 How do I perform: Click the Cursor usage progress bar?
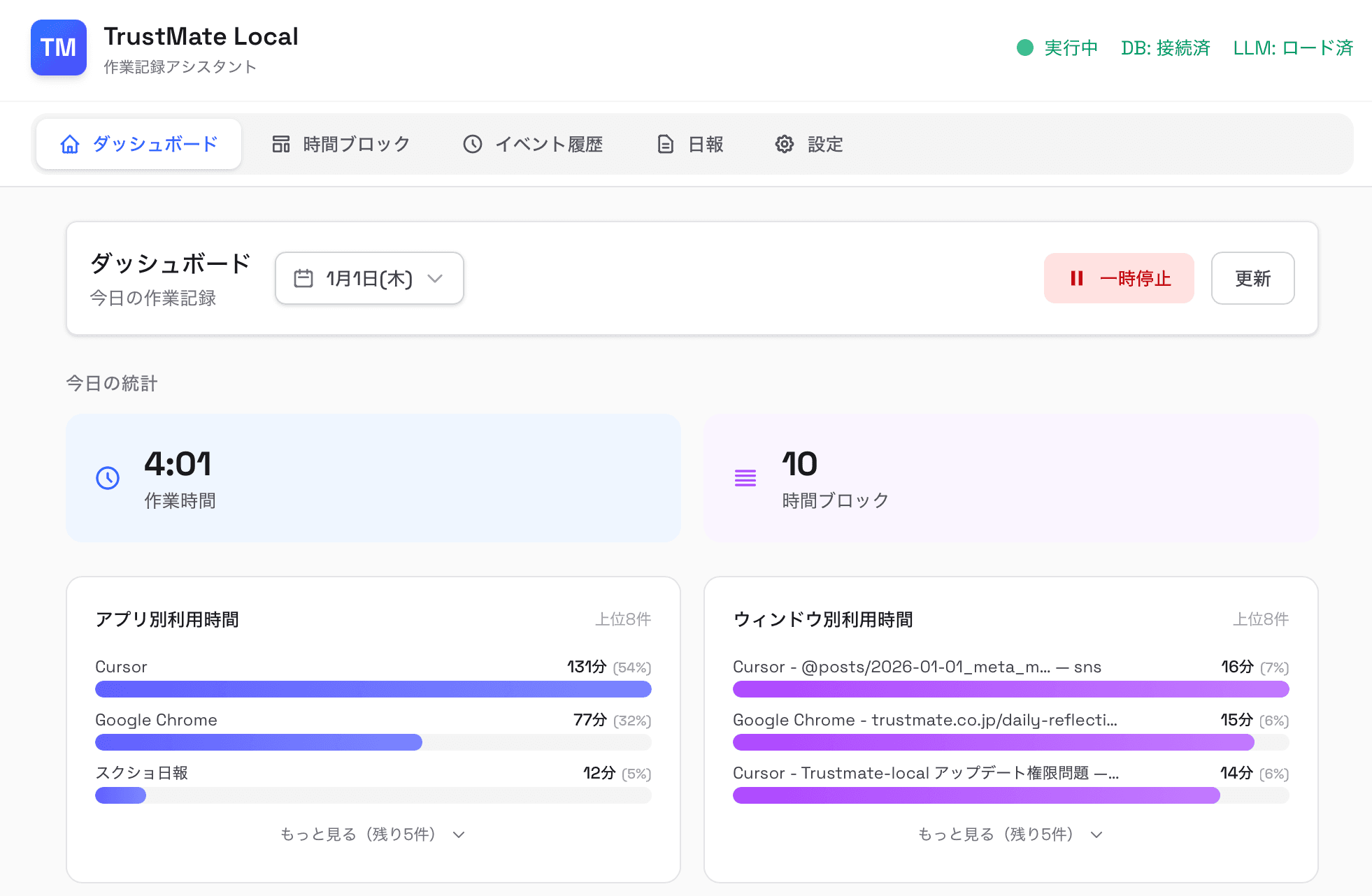(373, 689)
